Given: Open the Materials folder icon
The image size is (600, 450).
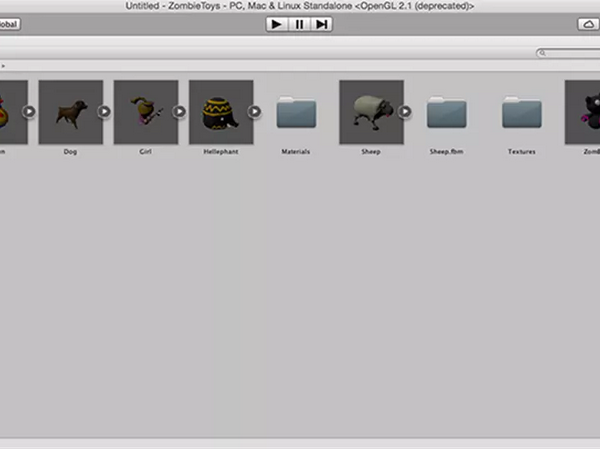Looking at the screenshot, I should 296,112.
